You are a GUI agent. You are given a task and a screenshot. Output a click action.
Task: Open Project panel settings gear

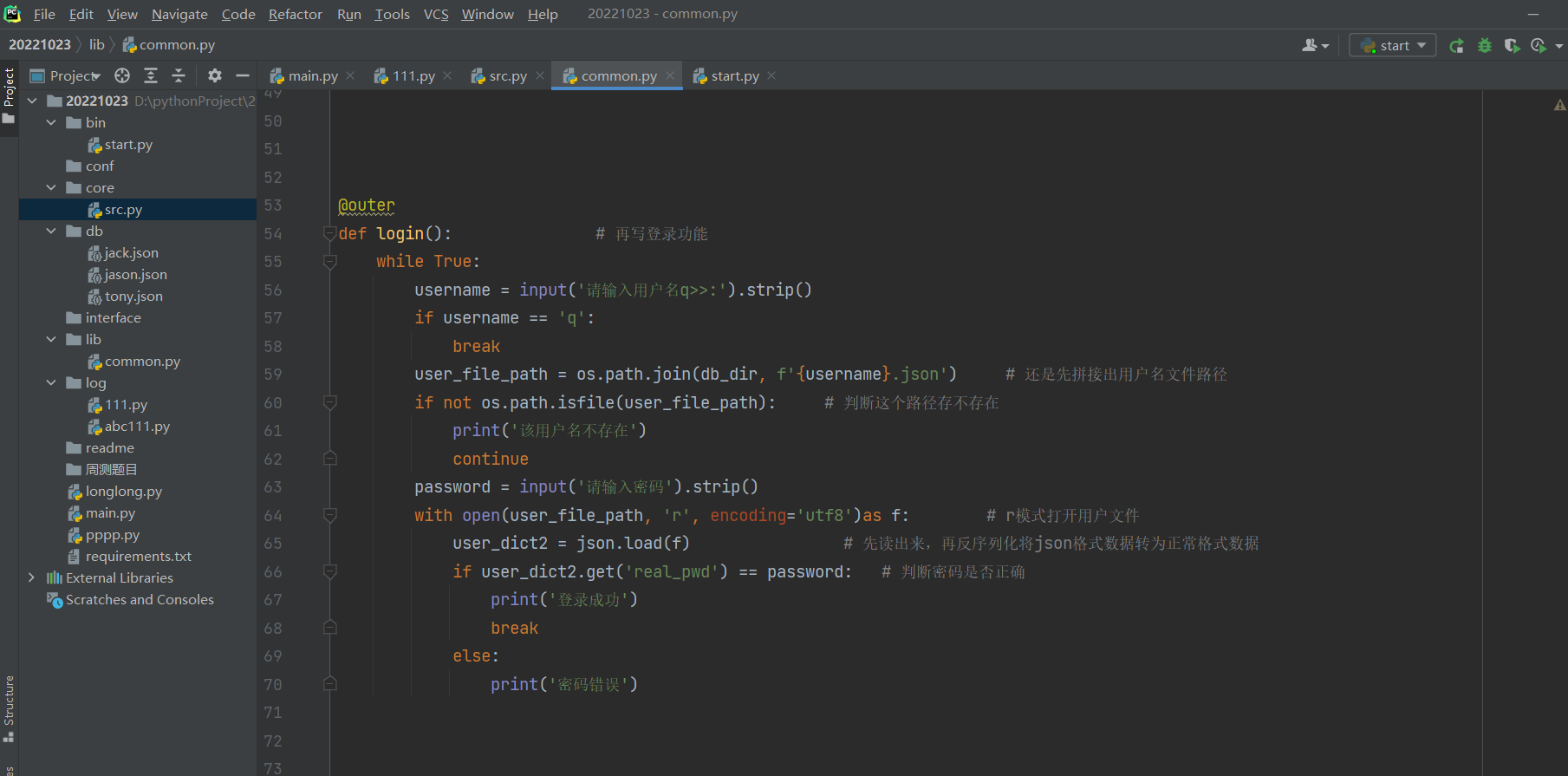click(x=215, y=75)
